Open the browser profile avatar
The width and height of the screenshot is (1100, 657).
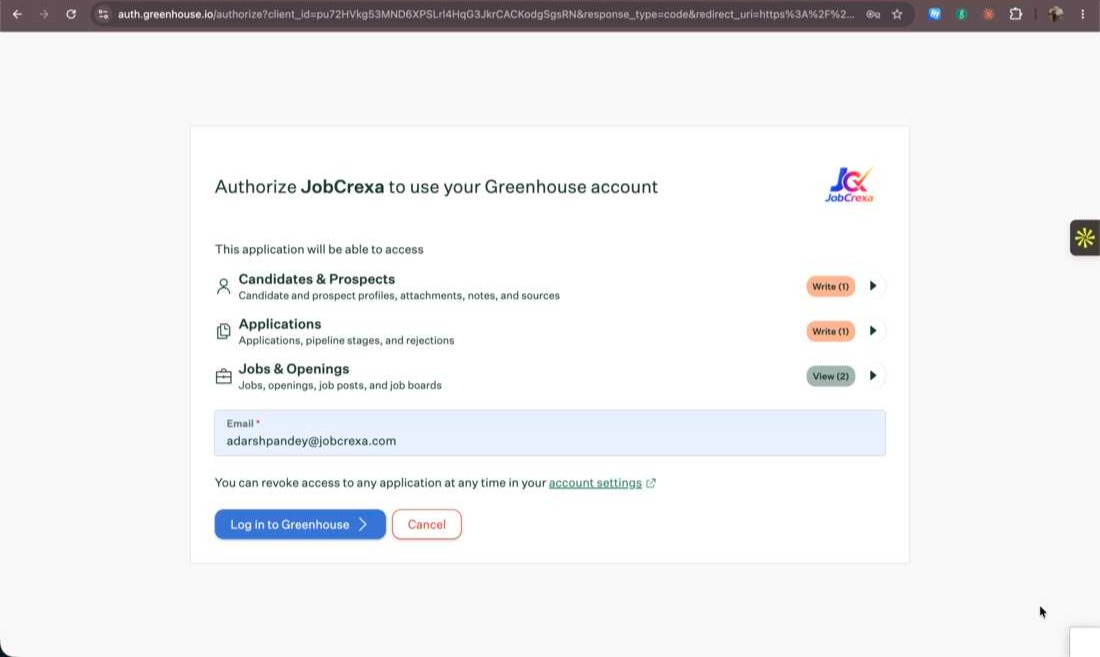pos(1055,14)
